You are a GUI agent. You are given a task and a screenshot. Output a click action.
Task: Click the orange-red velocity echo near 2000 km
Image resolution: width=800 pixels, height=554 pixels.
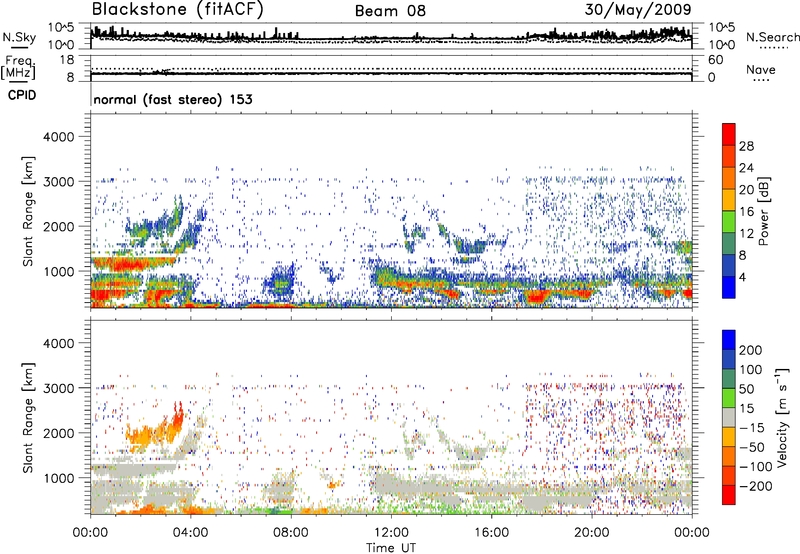click(x=153, y=430)
